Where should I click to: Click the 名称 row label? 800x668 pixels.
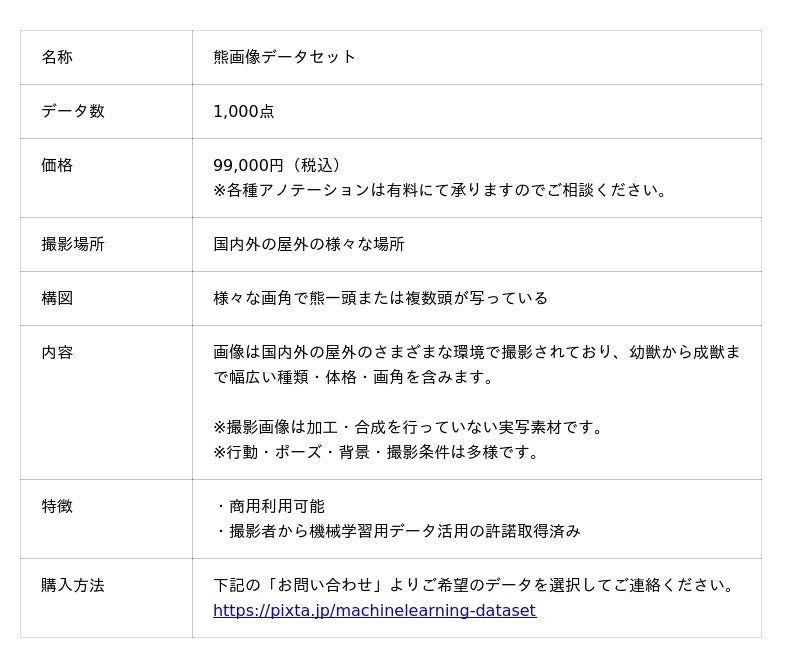pyautogui.click(x=57, y=57)
